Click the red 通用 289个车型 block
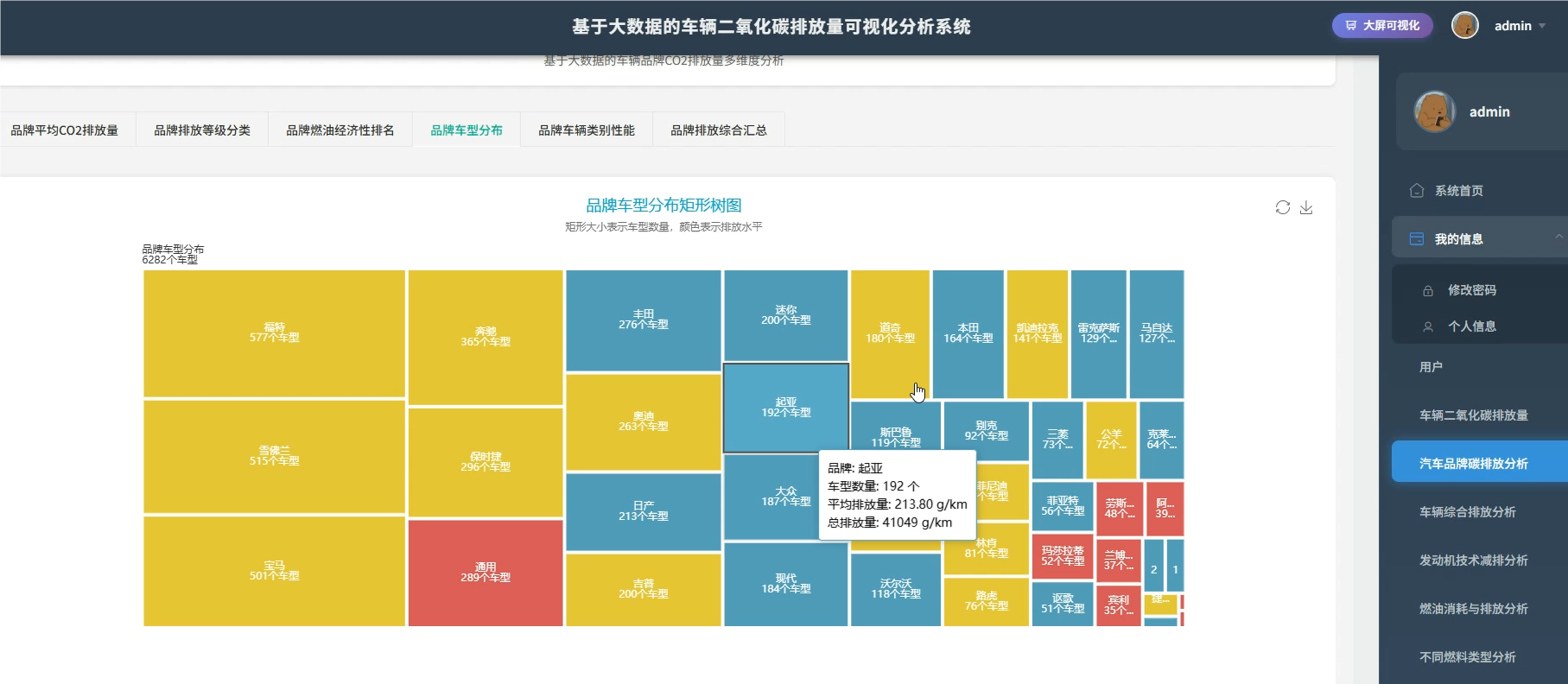Image resolution: width=1568 pixels, height=684 pixels. (486, 573)
